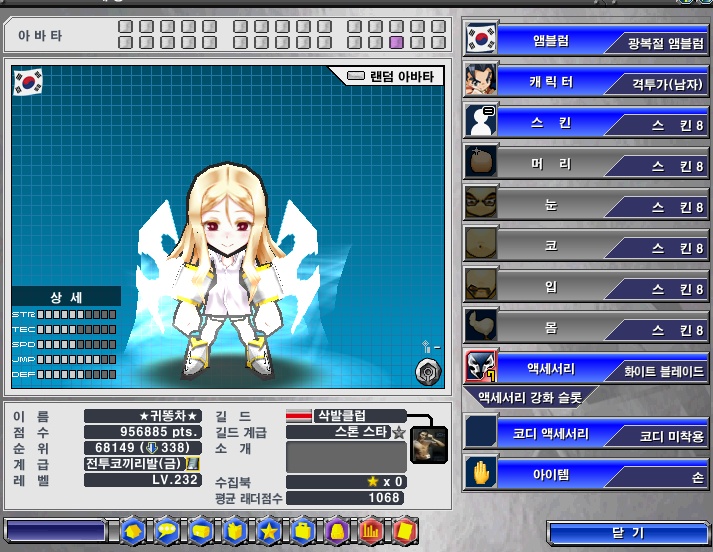Click the white silhouette skin icon
713x552 pixels.
tap(481, 120)
